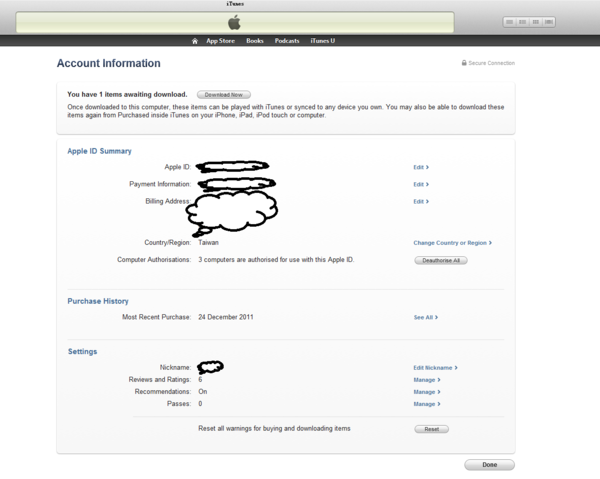Switch to Cover Flow view
This screenshot has height=479, width=600.
549,22
